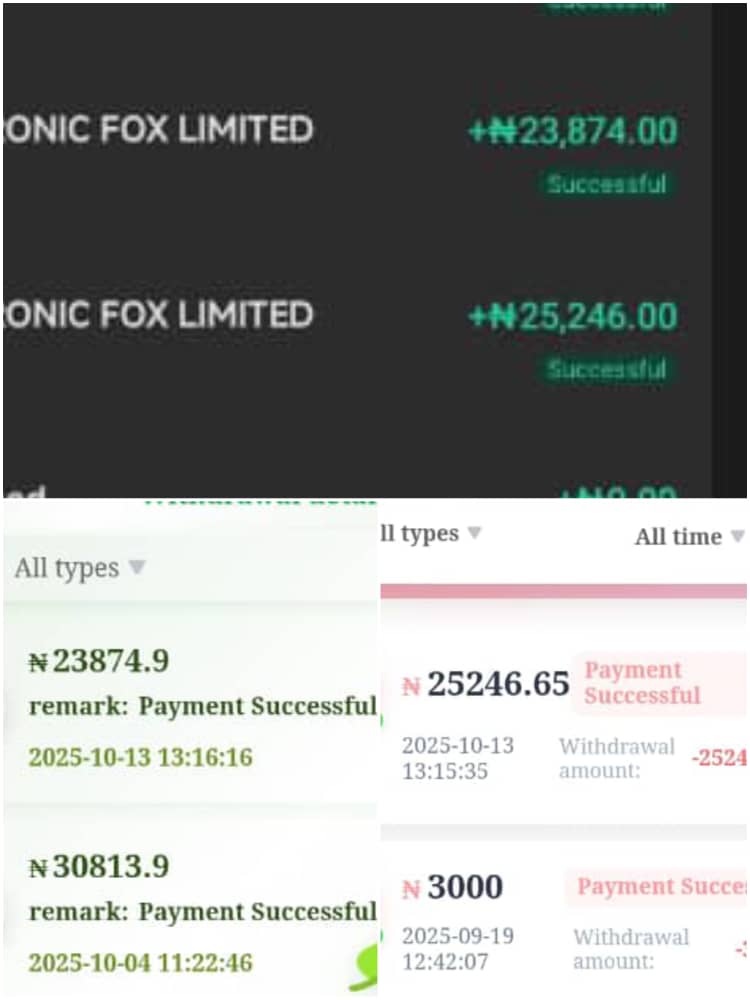The image size is (750, 1000).
Task: Click the red naira icon beside 25246.65
Action: [x=411, y=686]
